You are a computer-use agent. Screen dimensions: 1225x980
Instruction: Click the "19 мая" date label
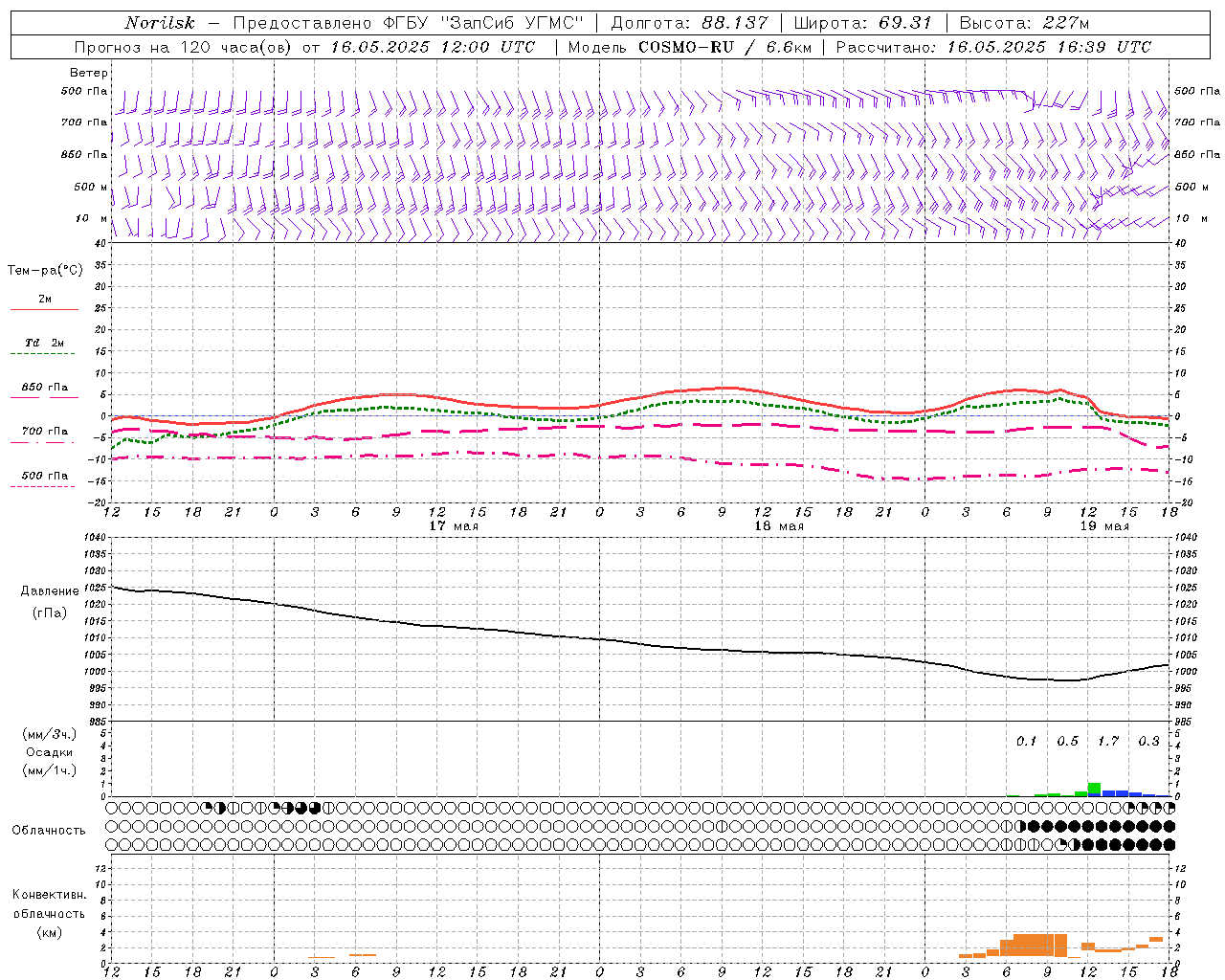(1104, 526)
